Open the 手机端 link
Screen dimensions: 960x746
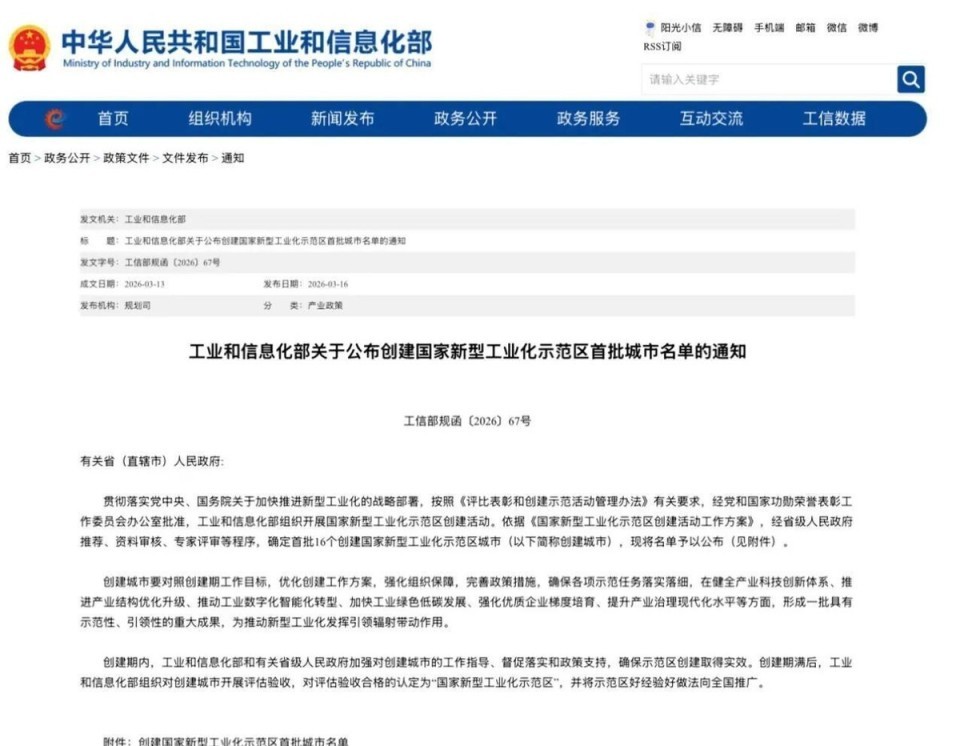click(x=769, y=28)
